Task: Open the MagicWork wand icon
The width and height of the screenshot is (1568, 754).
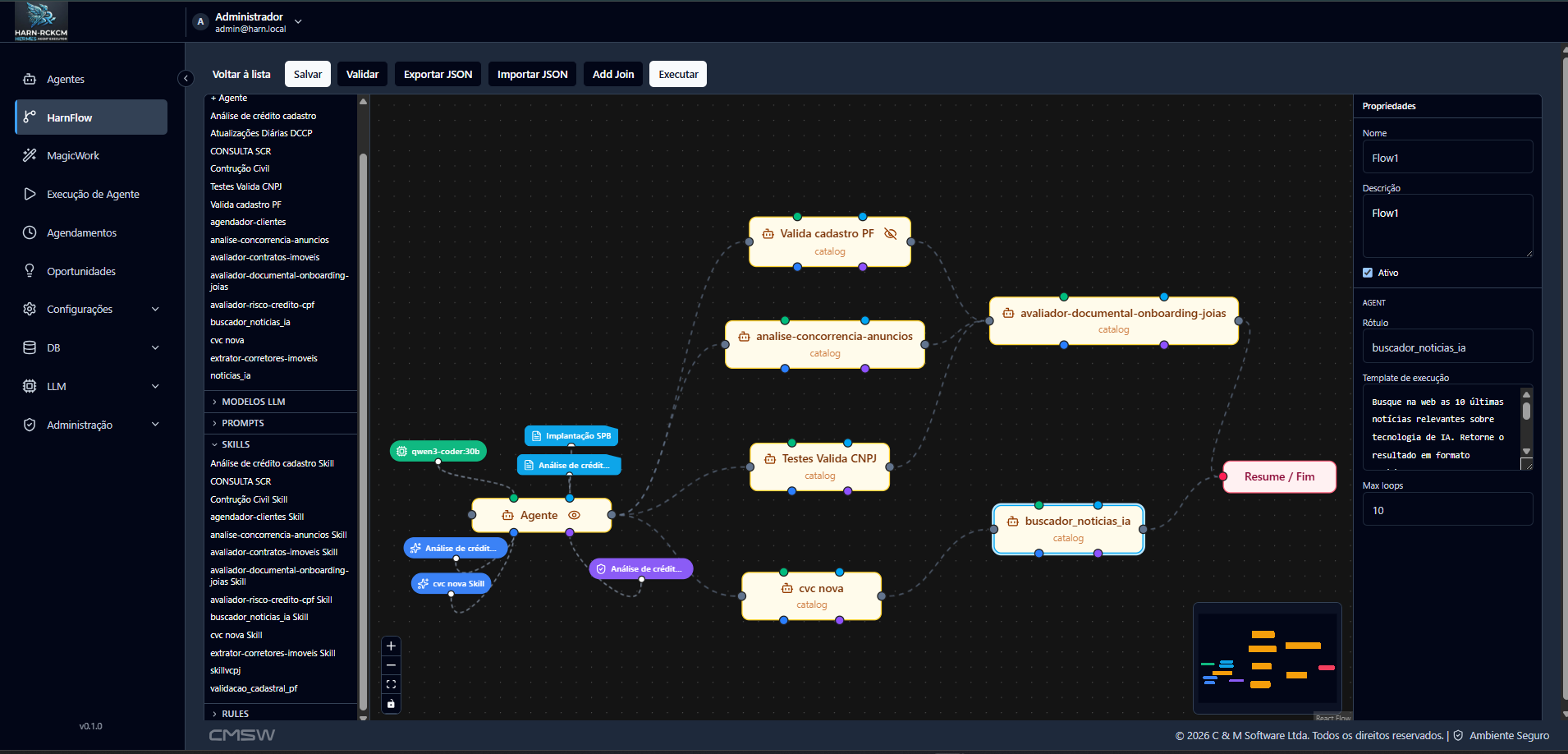Action: point(30,155)
